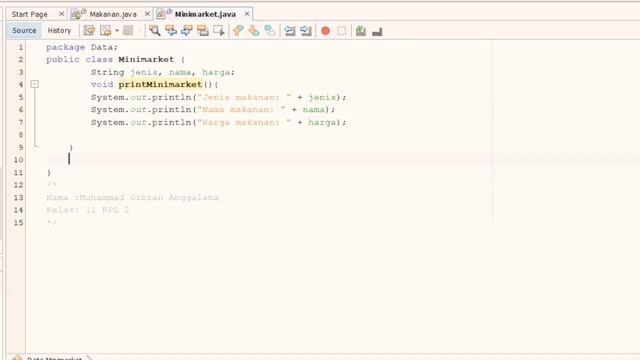Click the 'Jenis makanan: ' string literal
640x360 pixels.
pyautogui.click(x=244, y=97)
